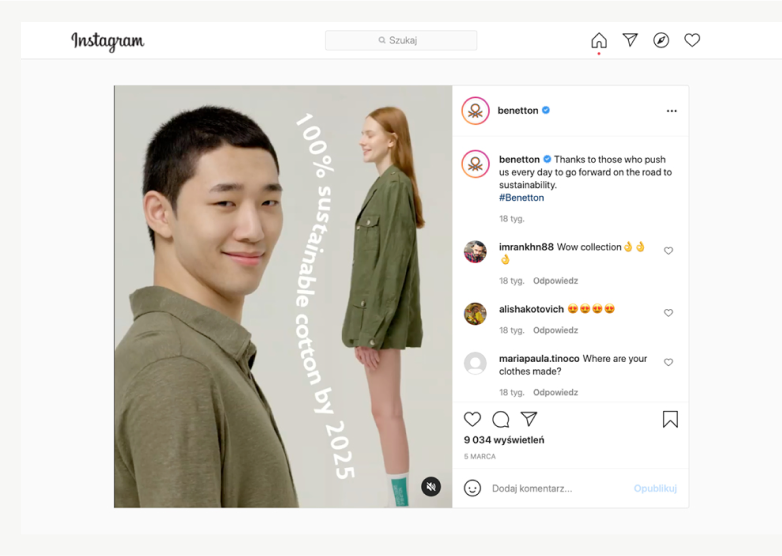The width and height of the screenshot is (782, 556).
Task: Open the verified badge beside benetton header name
Action: point(546,110)
